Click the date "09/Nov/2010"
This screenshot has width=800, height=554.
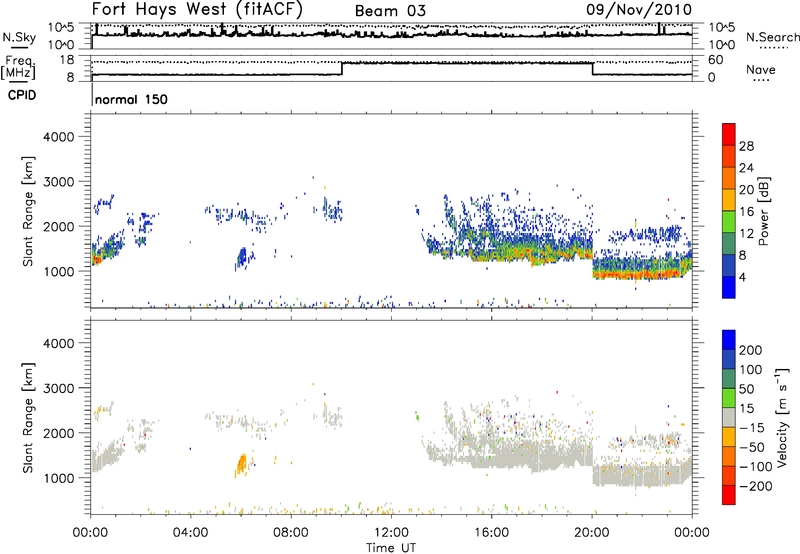coord(639,10)
